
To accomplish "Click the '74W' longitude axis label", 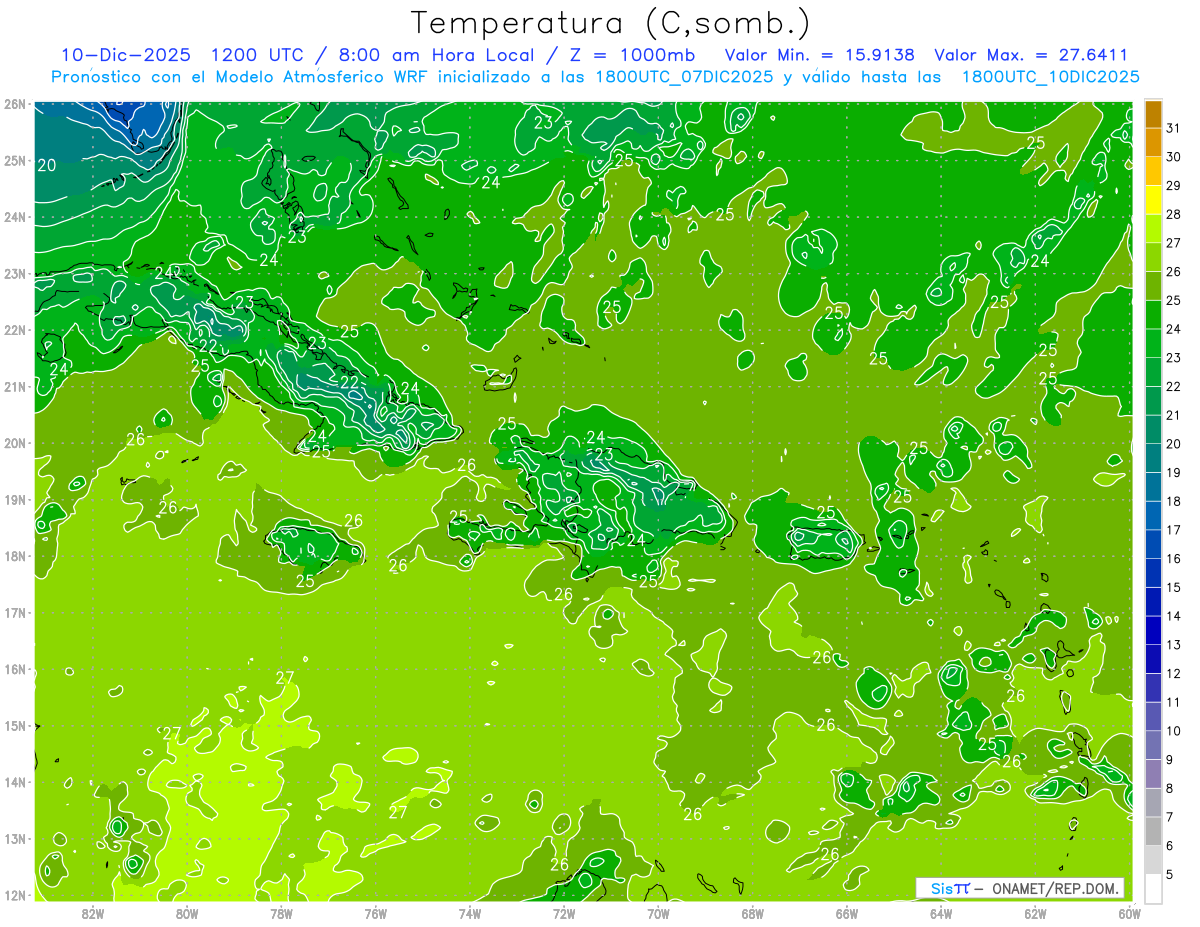I will tap(469, 913).
